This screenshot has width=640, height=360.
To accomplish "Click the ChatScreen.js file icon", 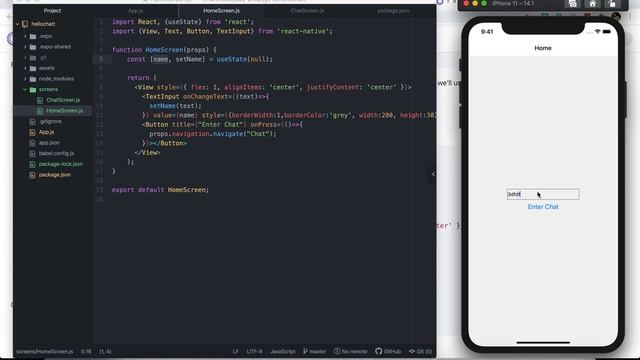I will point(40,100).
